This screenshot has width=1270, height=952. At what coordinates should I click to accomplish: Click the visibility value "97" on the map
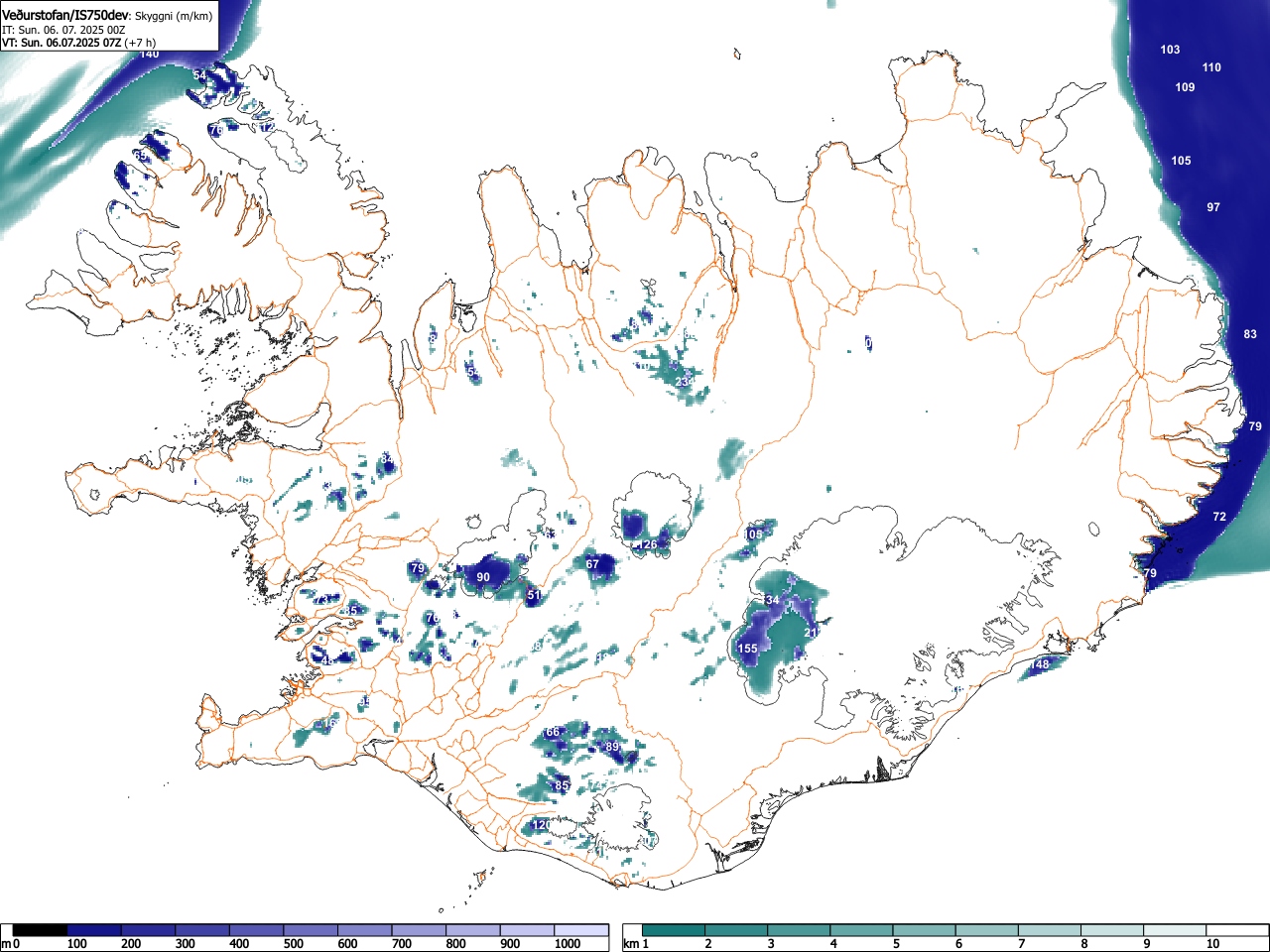click(x=1213, y=207)
